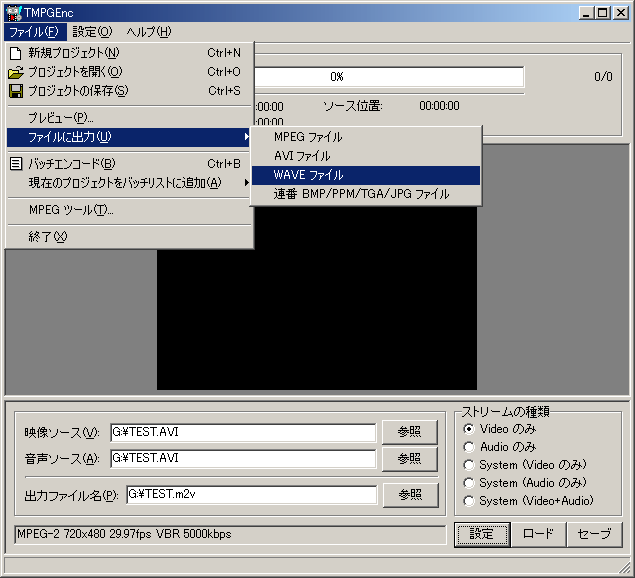
Task: Choose プロジェクトを開く(O) menu entry
Action: tap(130, 72)
